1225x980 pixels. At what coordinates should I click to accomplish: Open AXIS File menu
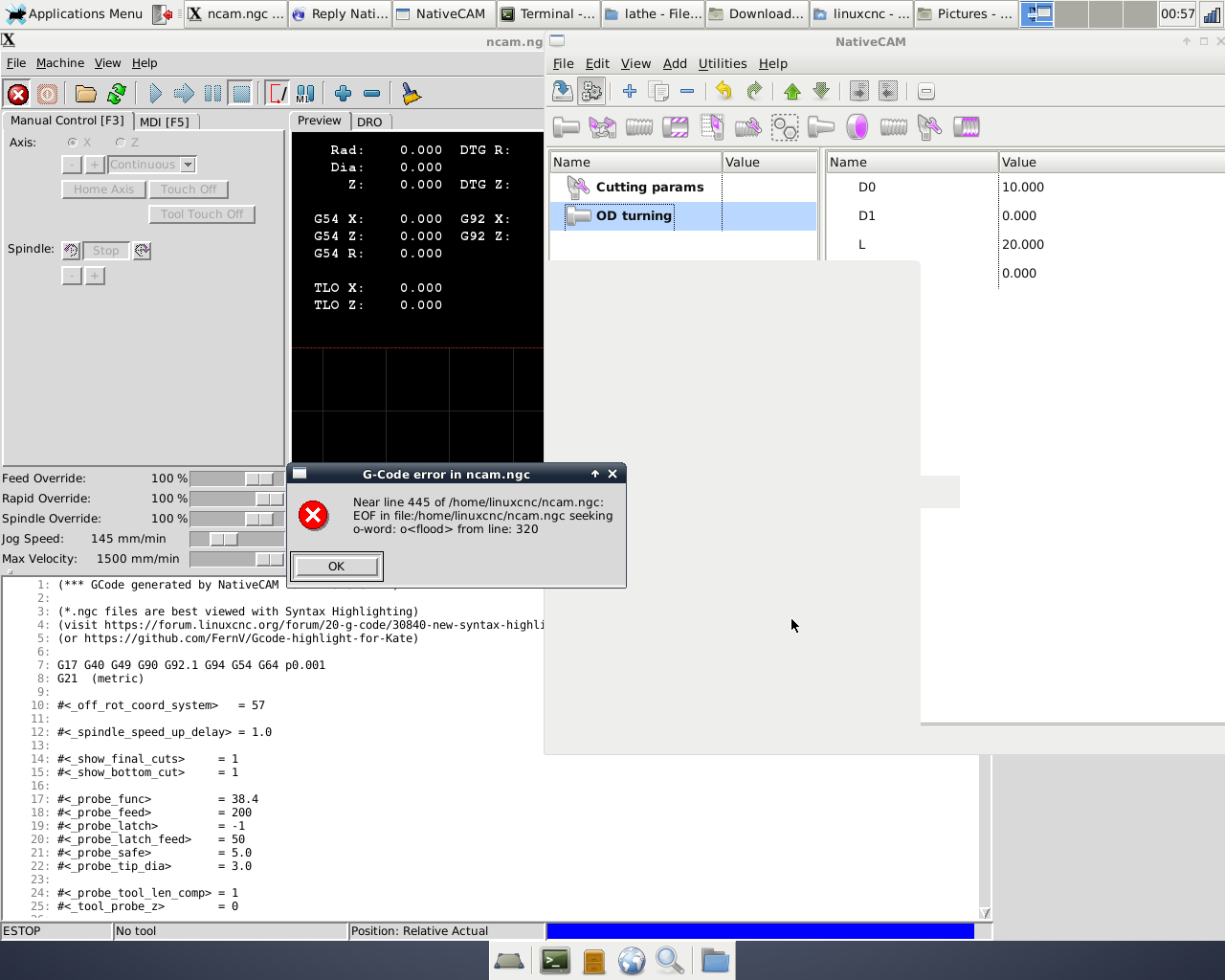click(x=16, y=63)
